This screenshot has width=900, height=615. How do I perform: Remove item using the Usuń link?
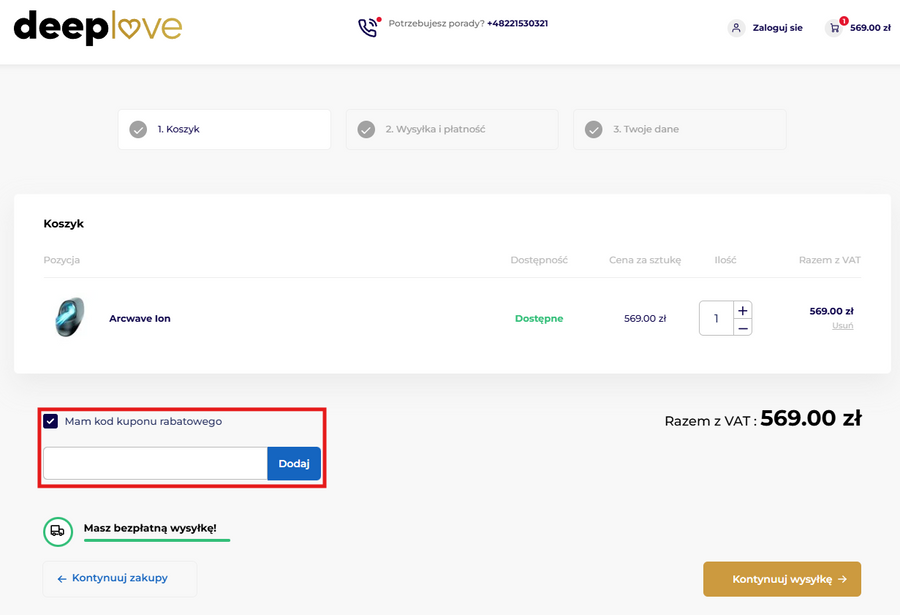[842, 326]
